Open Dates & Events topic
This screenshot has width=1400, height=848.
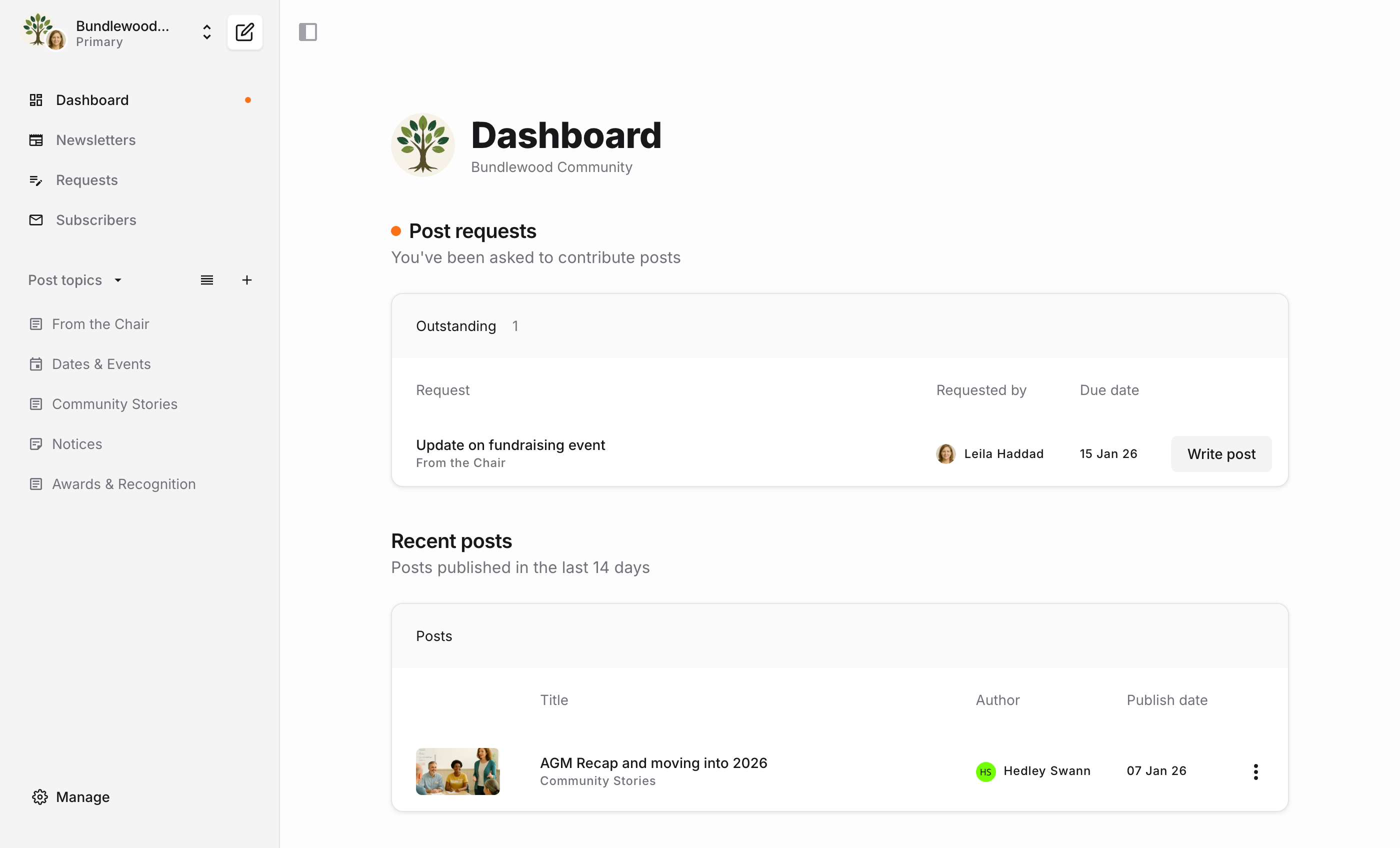(x=101, y=364)
